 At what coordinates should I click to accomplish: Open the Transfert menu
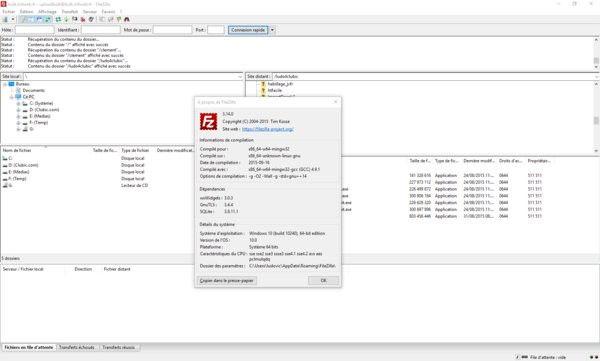70,11
